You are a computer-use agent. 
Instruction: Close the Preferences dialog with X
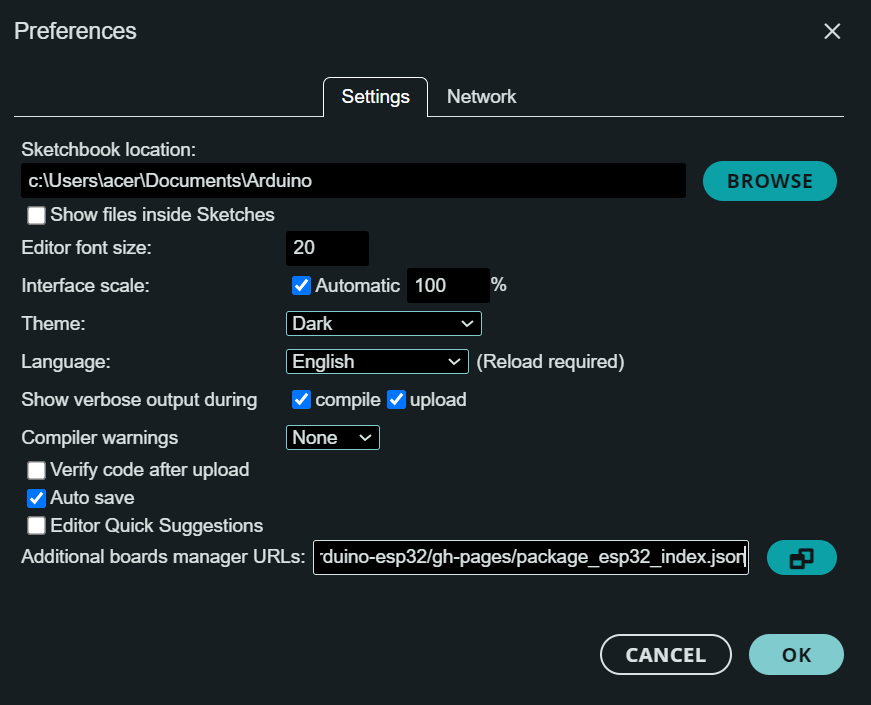pyautogui.click(x=832, y=31)
